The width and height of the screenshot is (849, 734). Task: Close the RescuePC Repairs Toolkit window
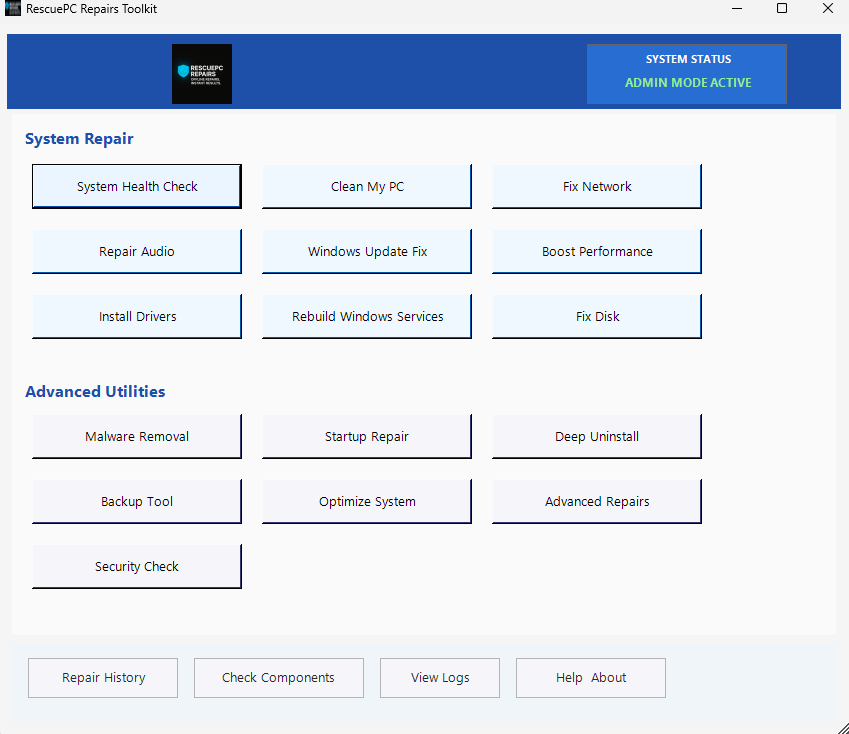click(828, 9)
